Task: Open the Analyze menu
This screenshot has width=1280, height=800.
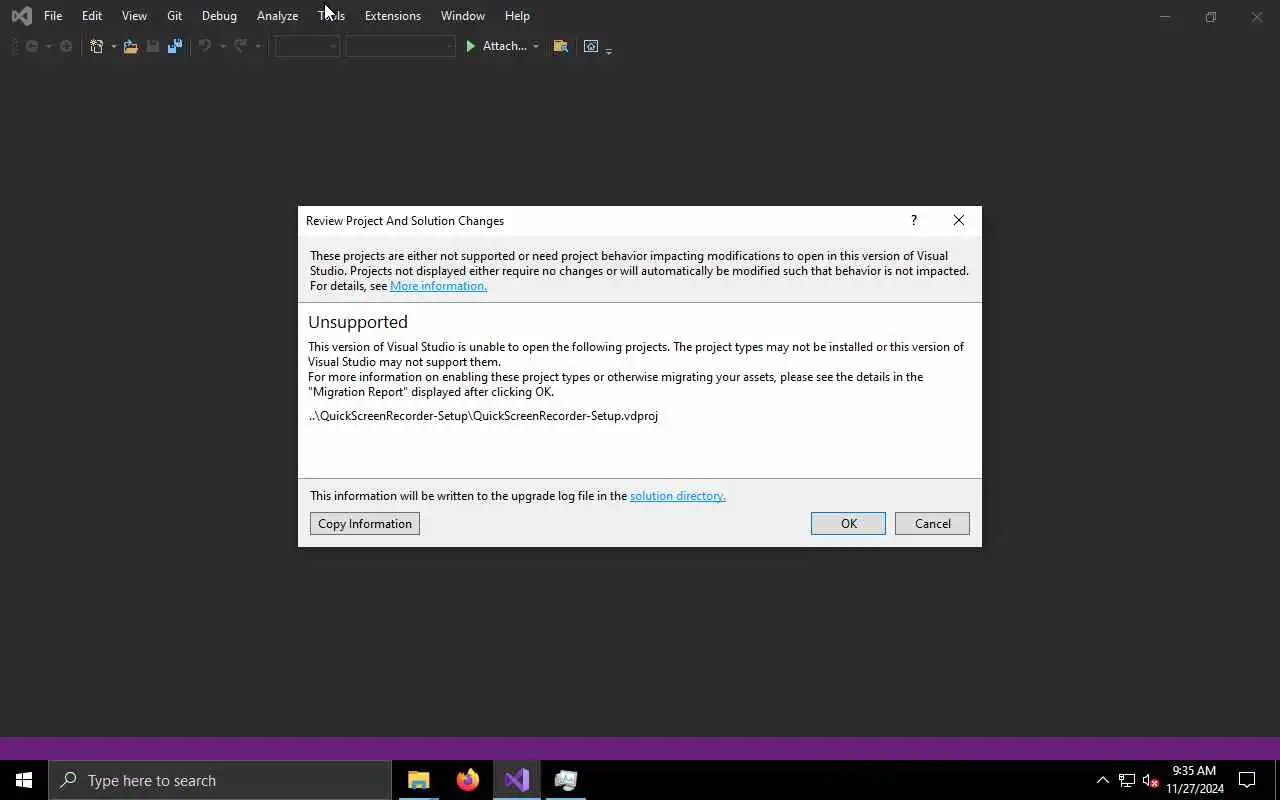Action: coord(277,16)
